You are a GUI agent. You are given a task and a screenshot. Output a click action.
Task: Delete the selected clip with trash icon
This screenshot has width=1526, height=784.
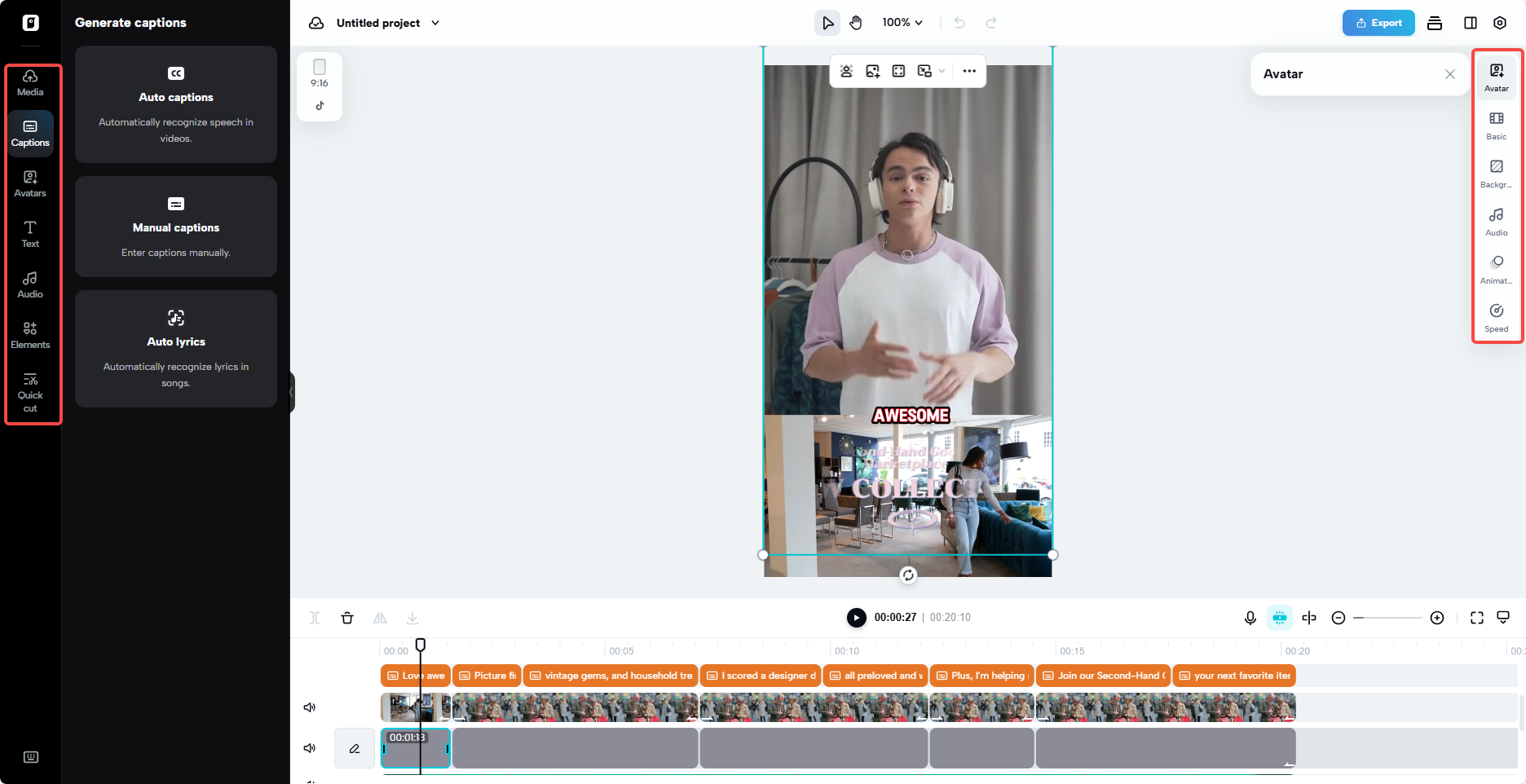(x=347, y=618)
